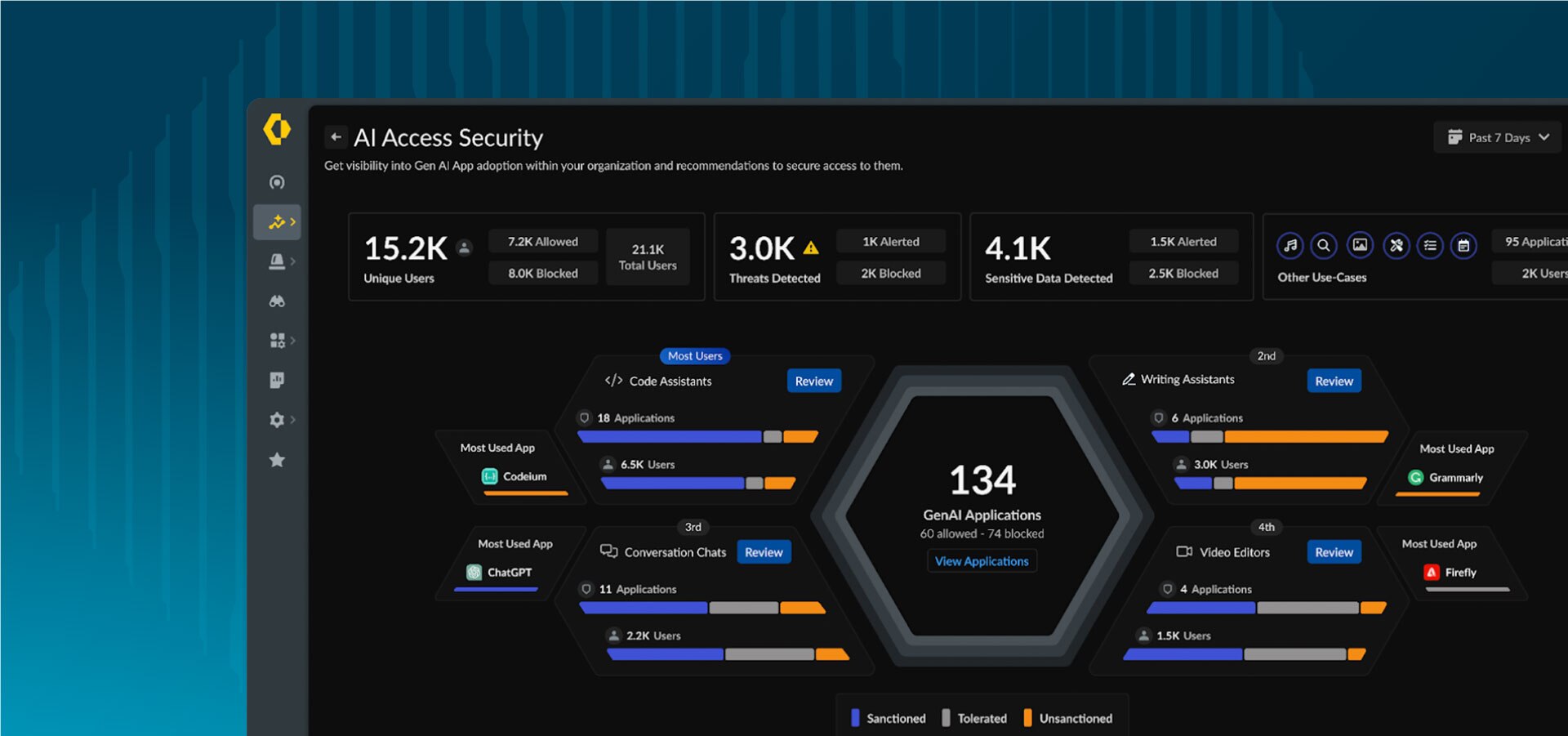Expand the settings item in the sidebar
The height and width of the screenshot is (736, 1568).
click(x=278, y=419)
